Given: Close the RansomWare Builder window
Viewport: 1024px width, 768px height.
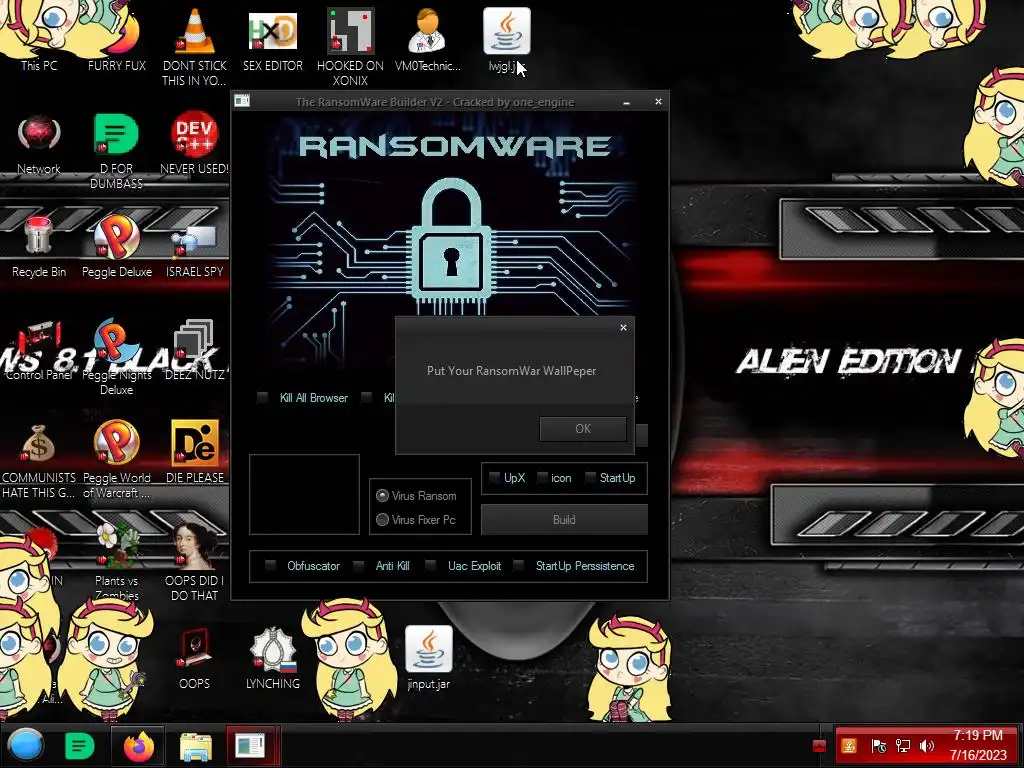Looking at the screenshot, I should click(658, 101).
